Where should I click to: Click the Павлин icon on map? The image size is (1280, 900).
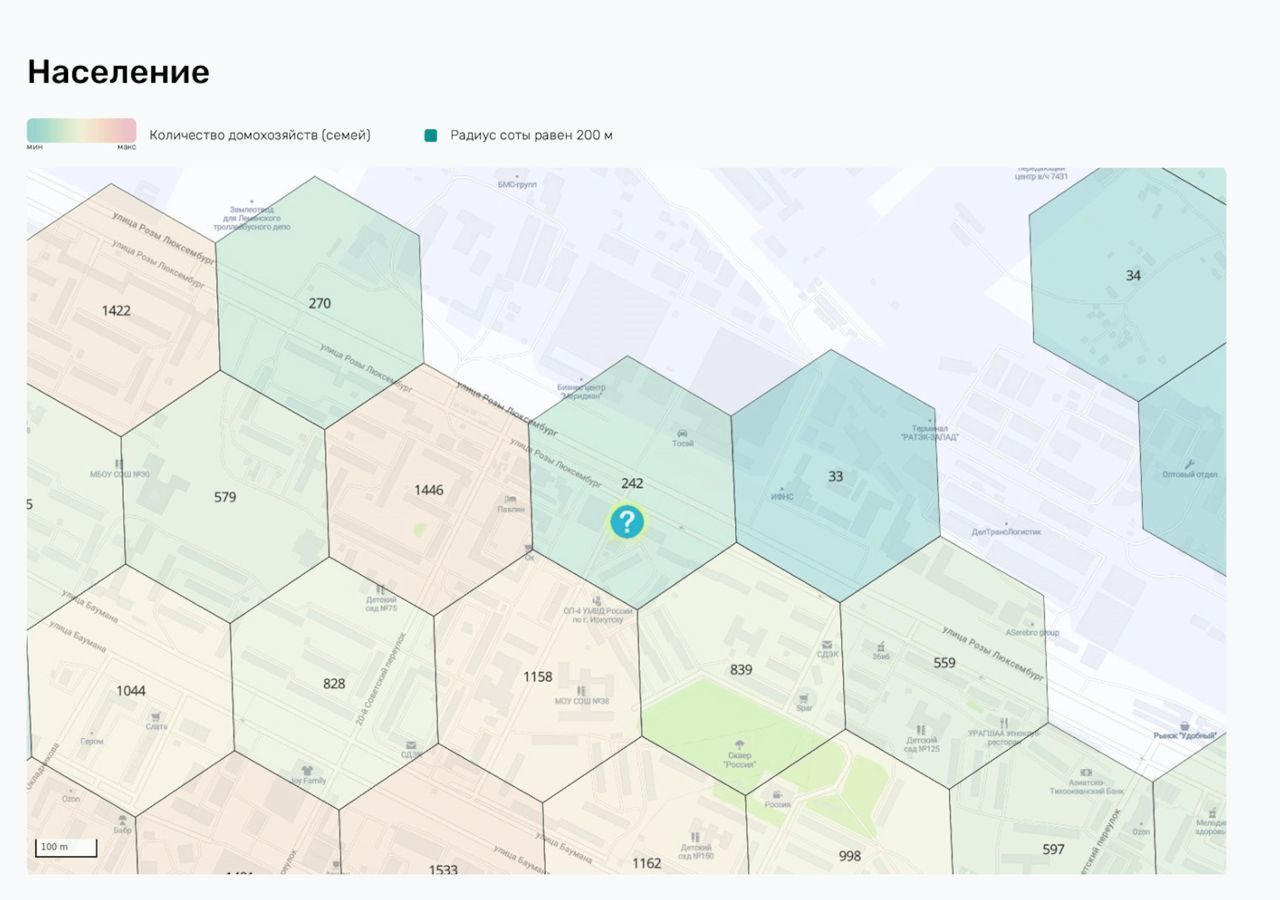click(x=511, y=499)
